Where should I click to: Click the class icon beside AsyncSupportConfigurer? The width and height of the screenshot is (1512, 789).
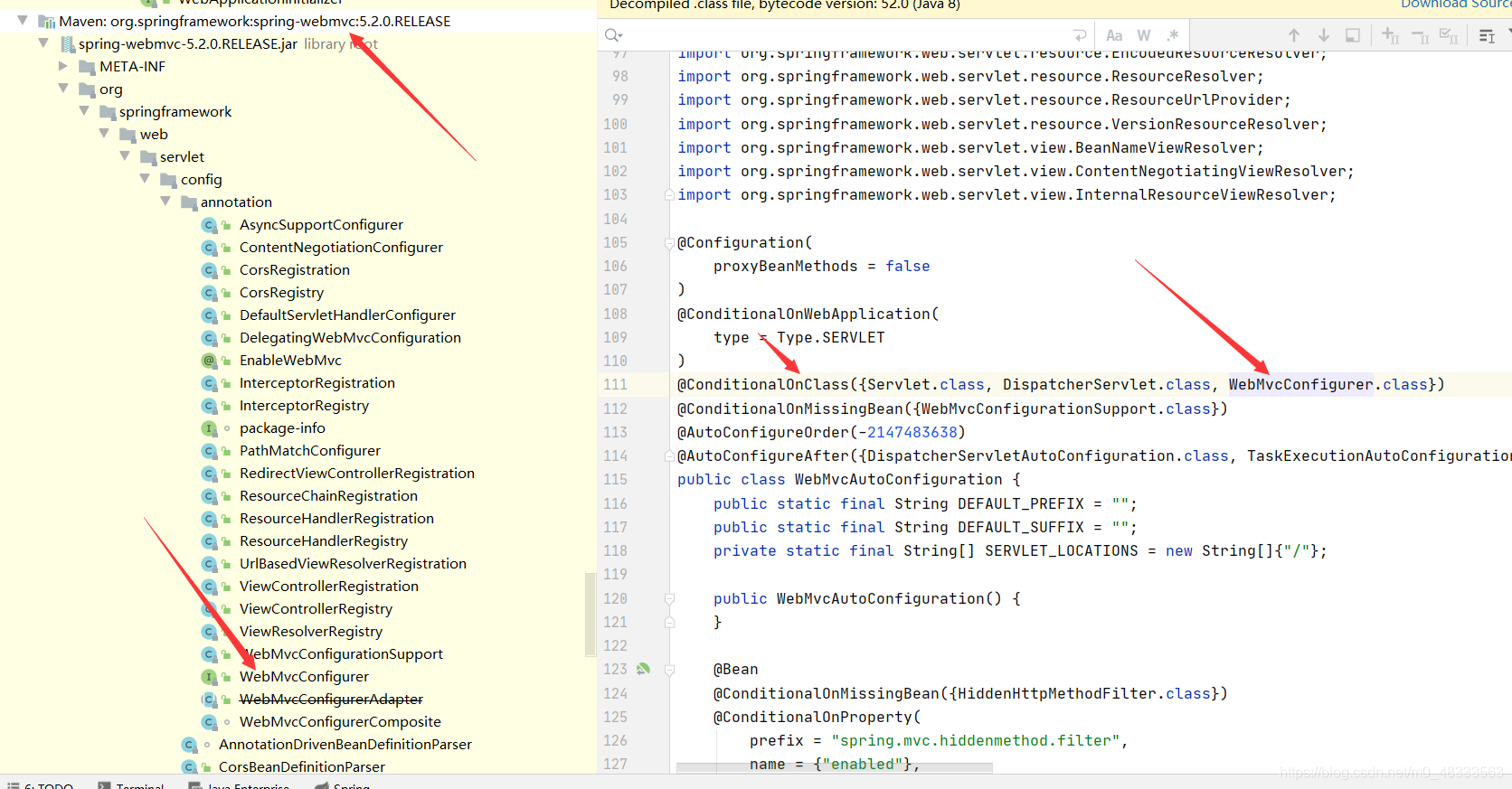(209, 225)
